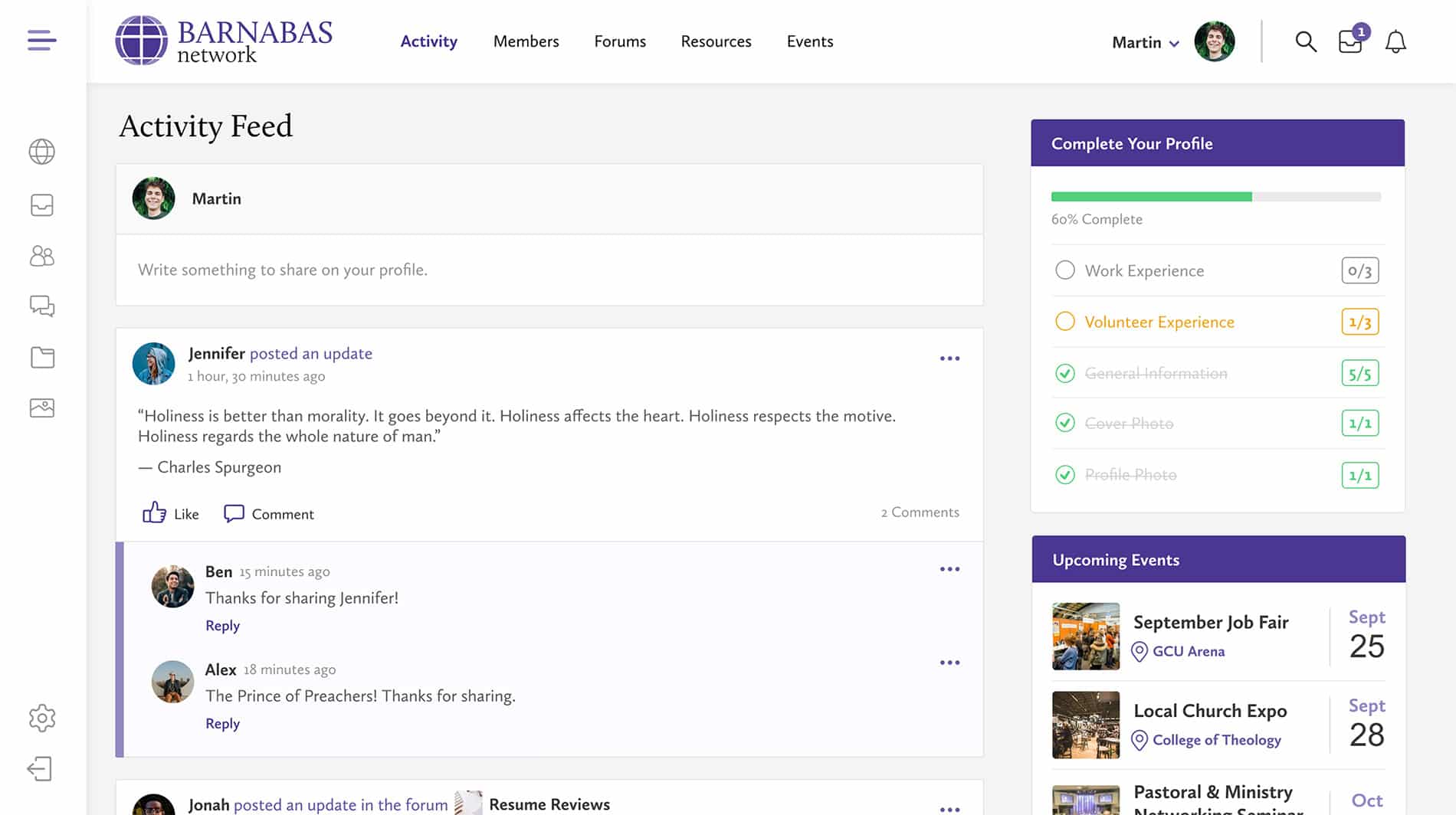
Task: Click the General Information checked circle
Action: click(x=1064, y=373)
